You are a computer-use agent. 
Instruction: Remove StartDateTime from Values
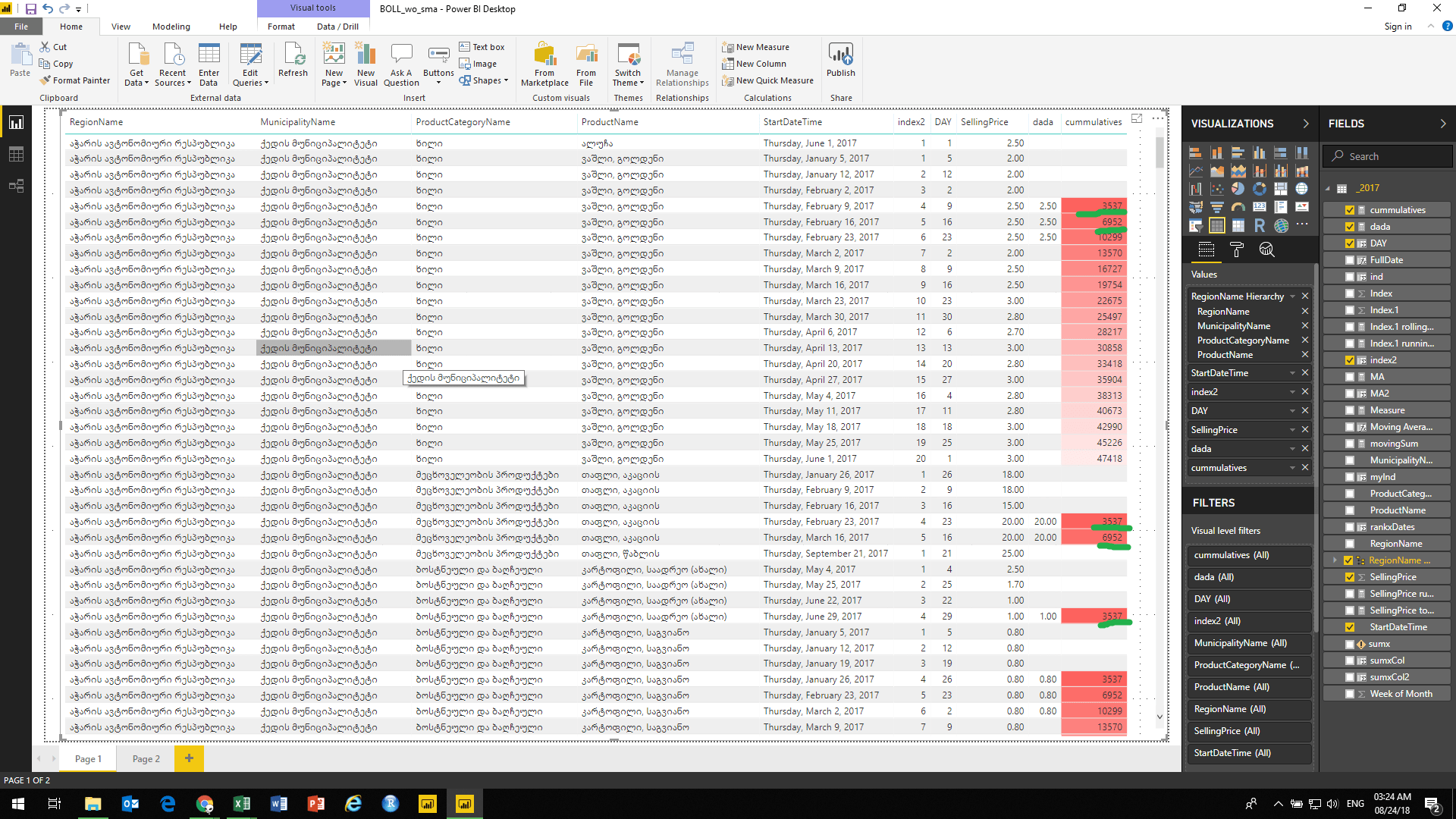(x=1305, y=373)
